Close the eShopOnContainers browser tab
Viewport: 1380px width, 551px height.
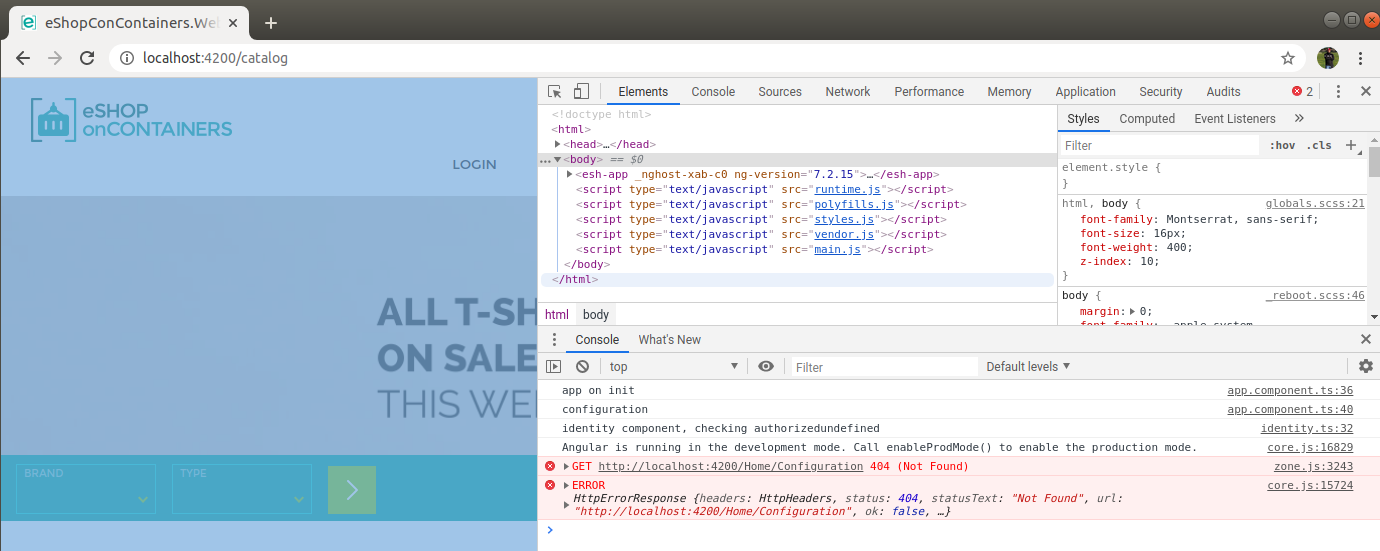pos(235,22)
